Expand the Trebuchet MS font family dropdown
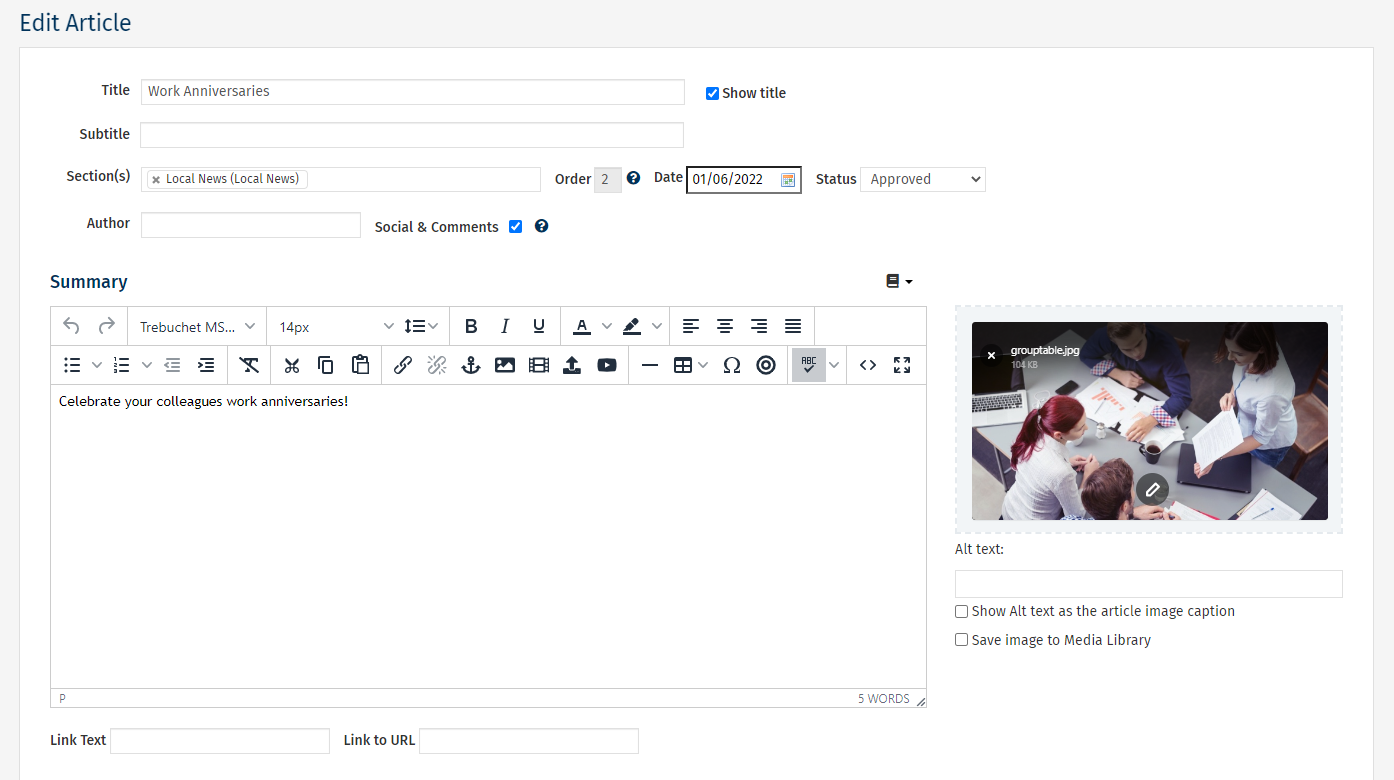 click(x=197, y=326)
